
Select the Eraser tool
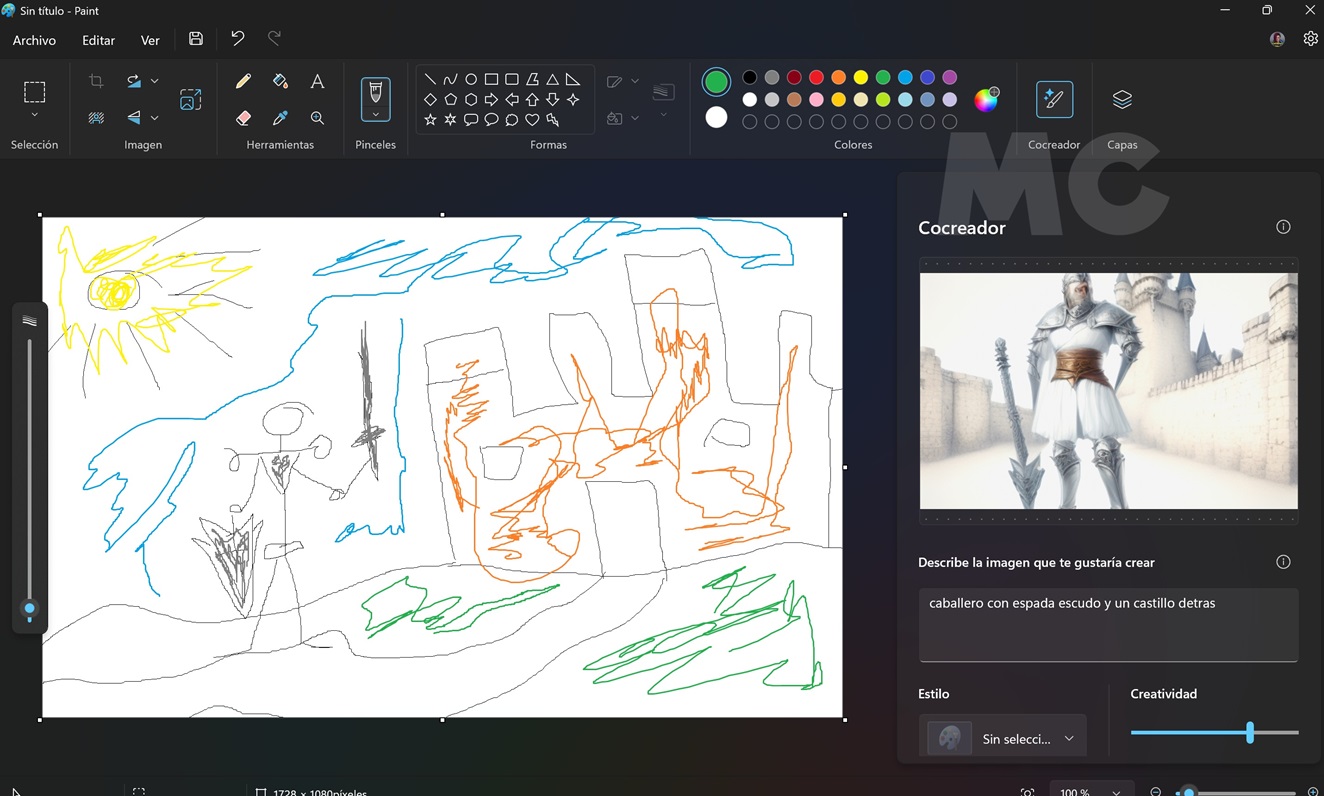243,118
